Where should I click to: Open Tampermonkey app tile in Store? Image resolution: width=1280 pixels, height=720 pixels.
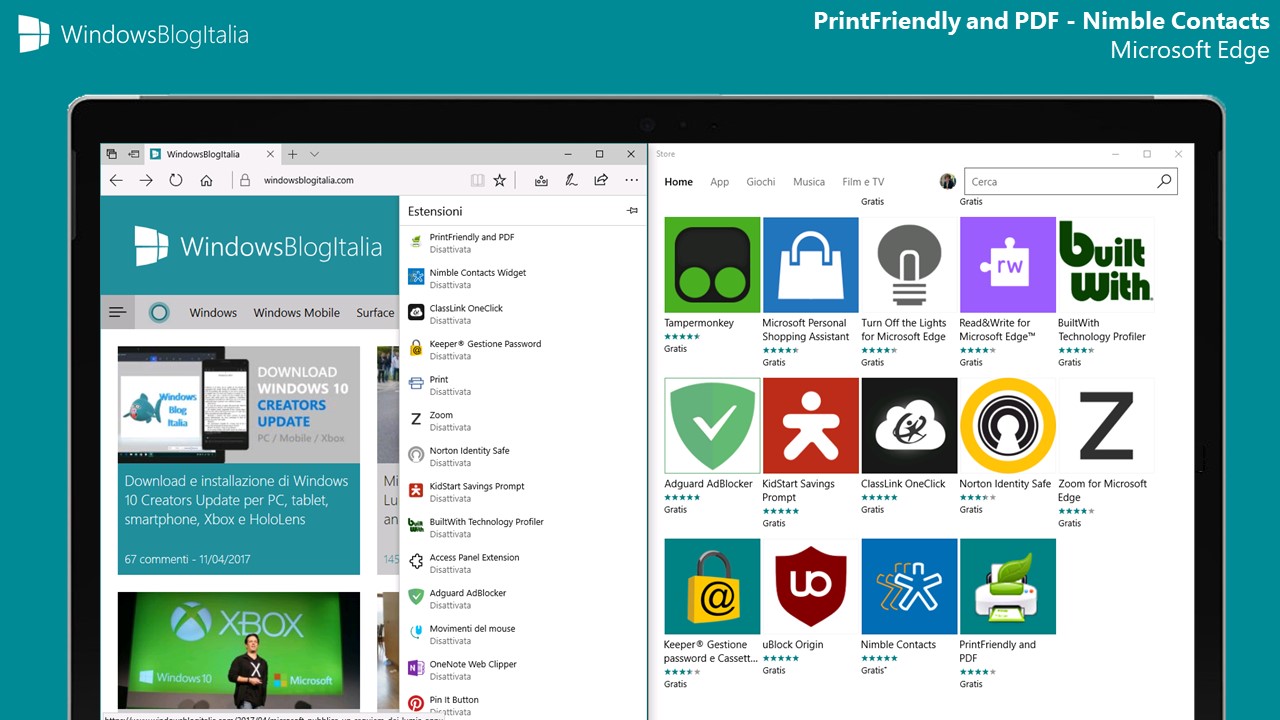(712, 286)
